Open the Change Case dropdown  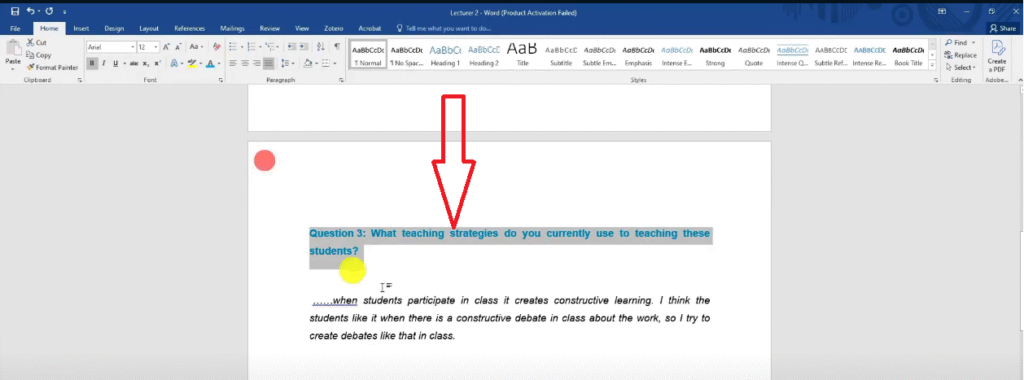197,47
